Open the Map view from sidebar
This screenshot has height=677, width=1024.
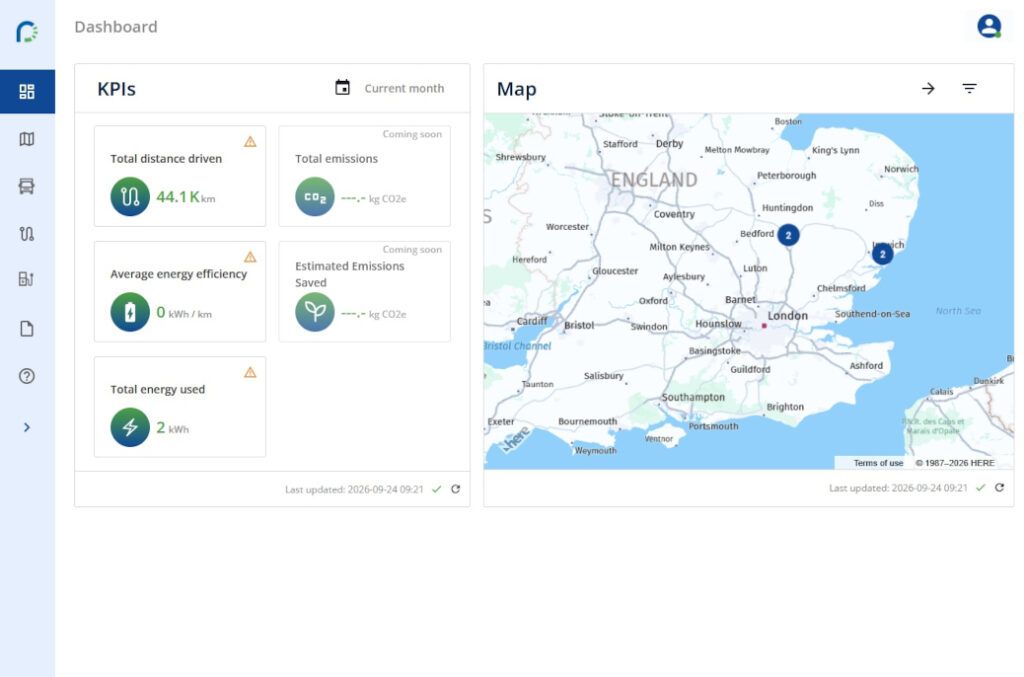point(27,139)
